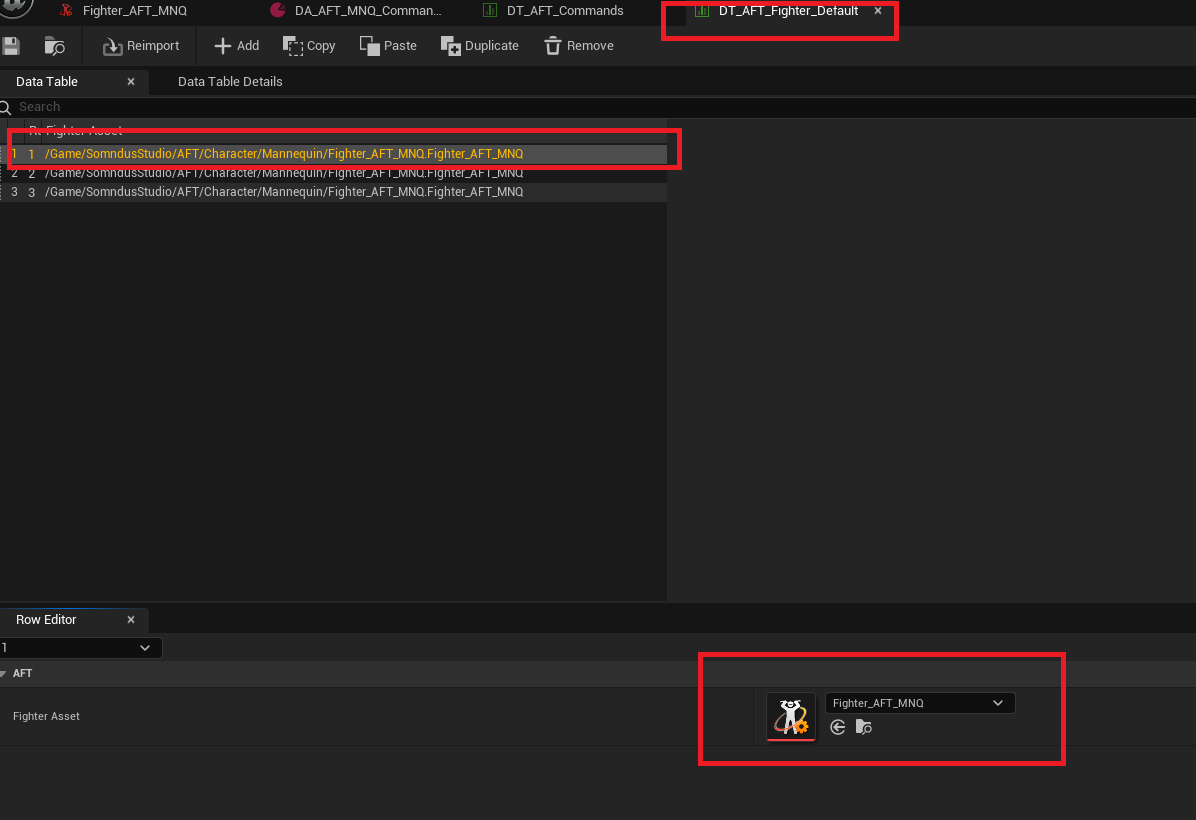This screenshot has height=820, width=1196.
Task: Add a new row with Add button
Action: tap(236, 46)
